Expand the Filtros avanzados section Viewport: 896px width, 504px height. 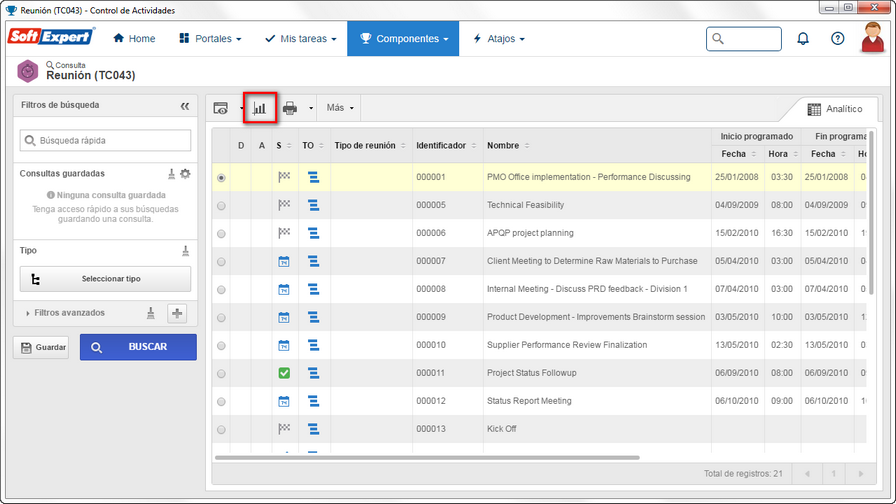tap(65, 313)
